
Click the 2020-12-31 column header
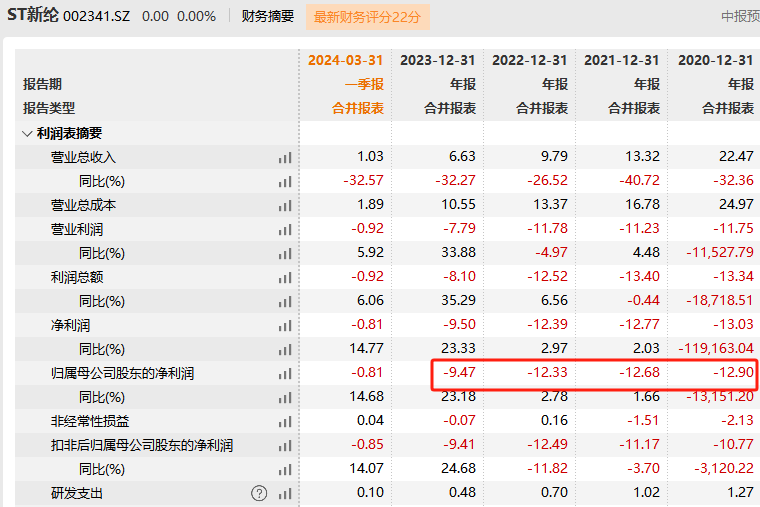(x=715, y=60)
